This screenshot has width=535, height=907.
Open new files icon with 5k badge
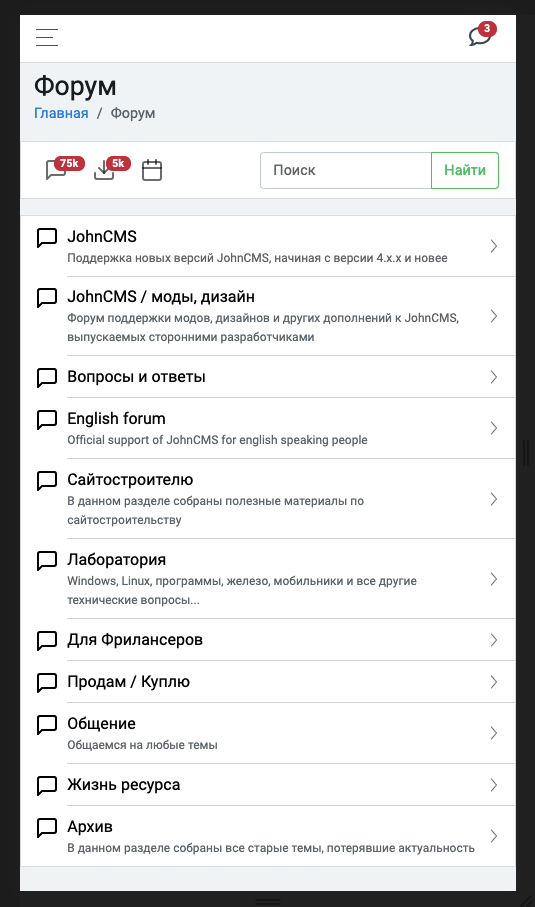(112, 169)
